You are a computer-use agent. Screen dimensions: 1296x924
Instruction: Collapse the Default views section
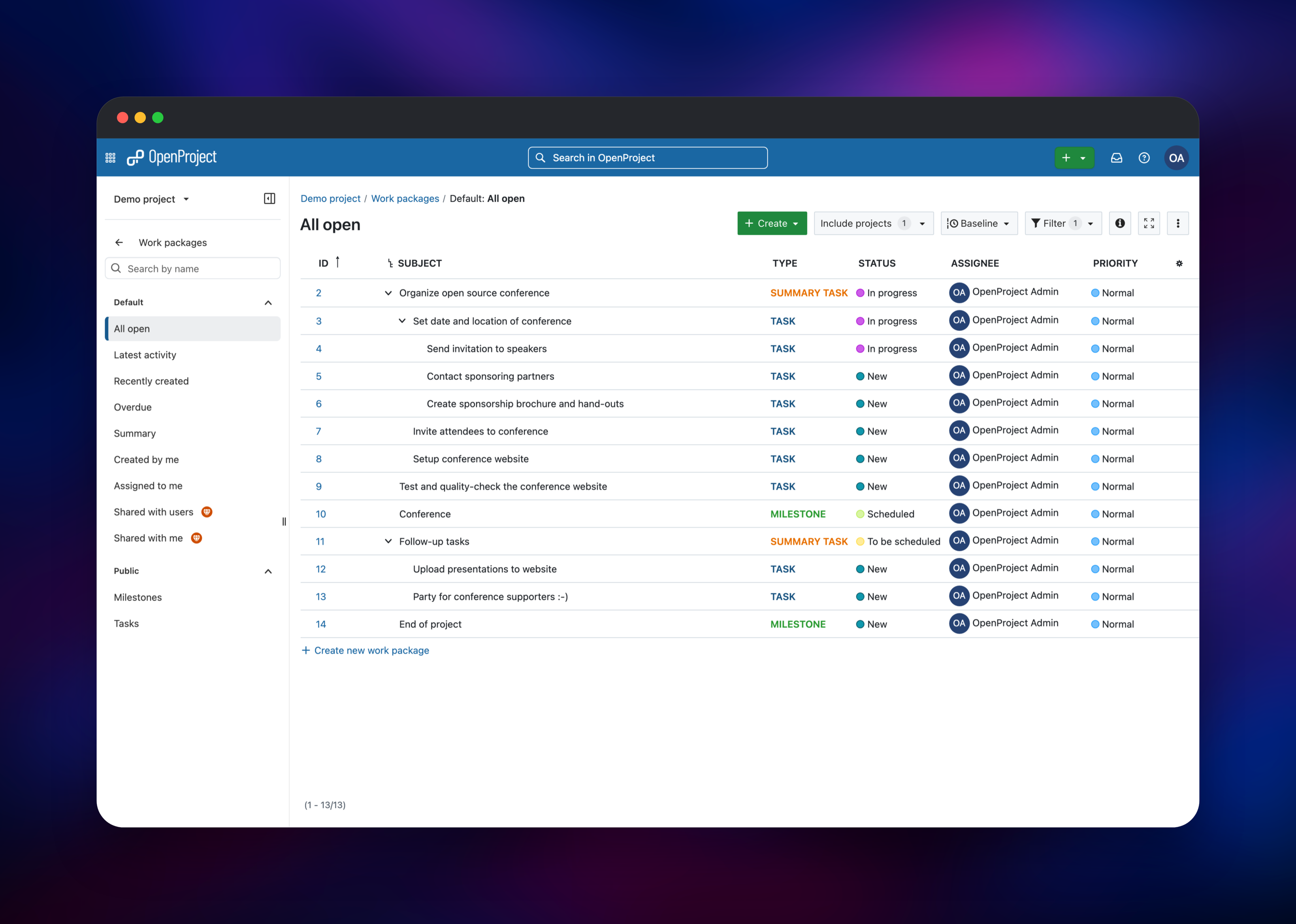[268, 303]
